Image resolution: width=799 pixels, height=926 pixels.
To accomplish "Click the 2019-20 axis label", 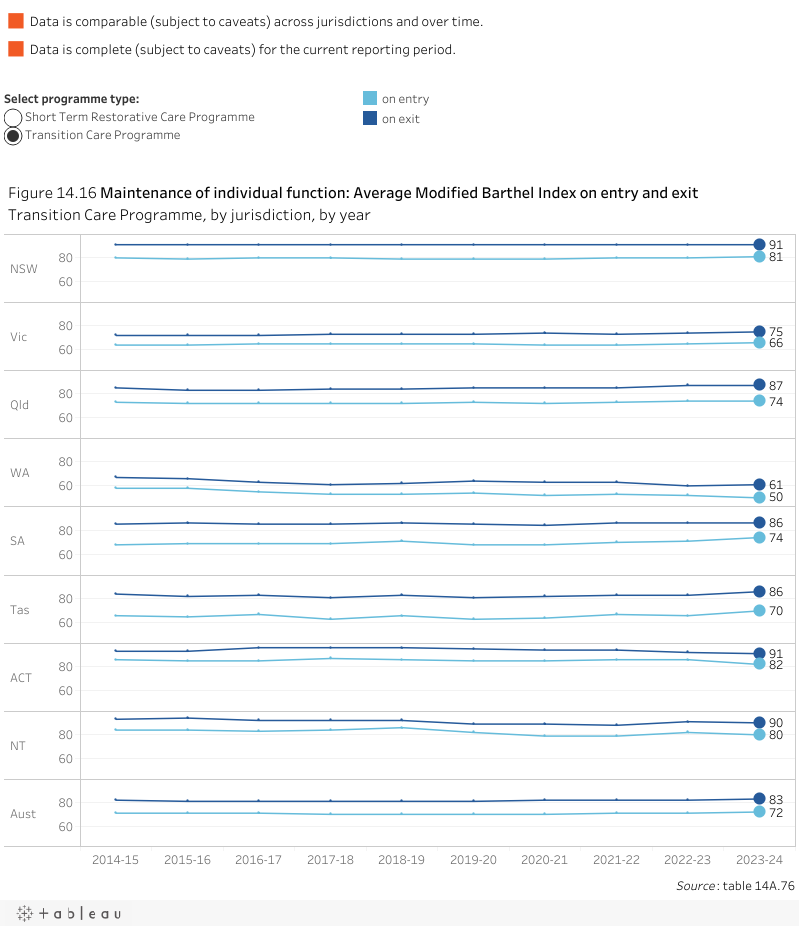I will (x=473, y=860).
